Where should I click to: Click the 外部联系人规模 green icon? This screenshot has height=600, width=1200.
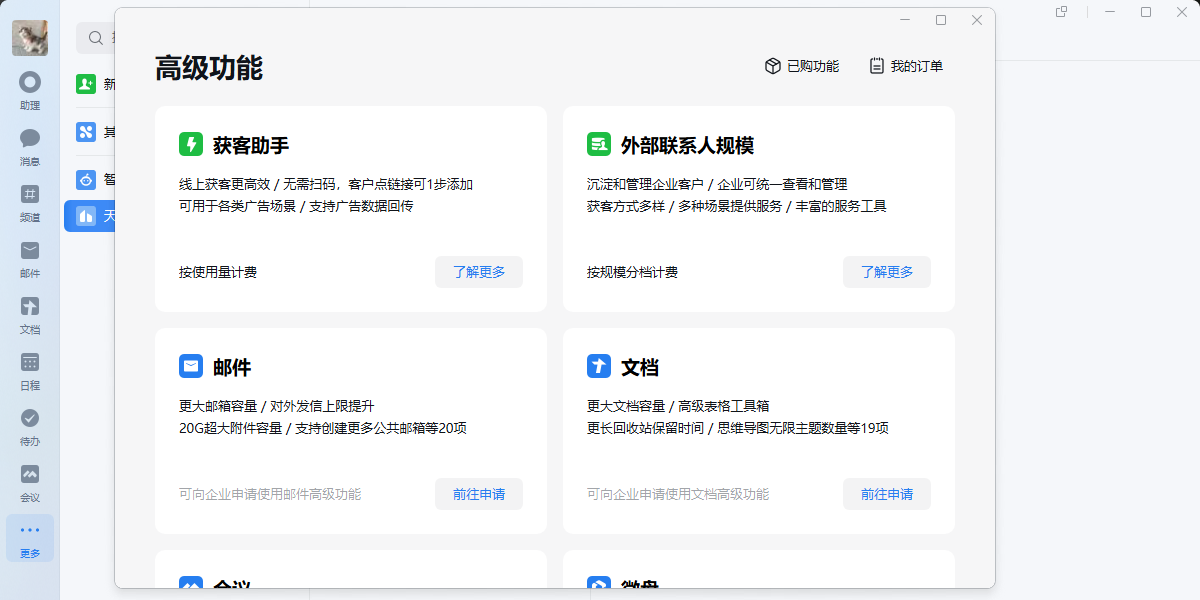click(x=599, y=144)
